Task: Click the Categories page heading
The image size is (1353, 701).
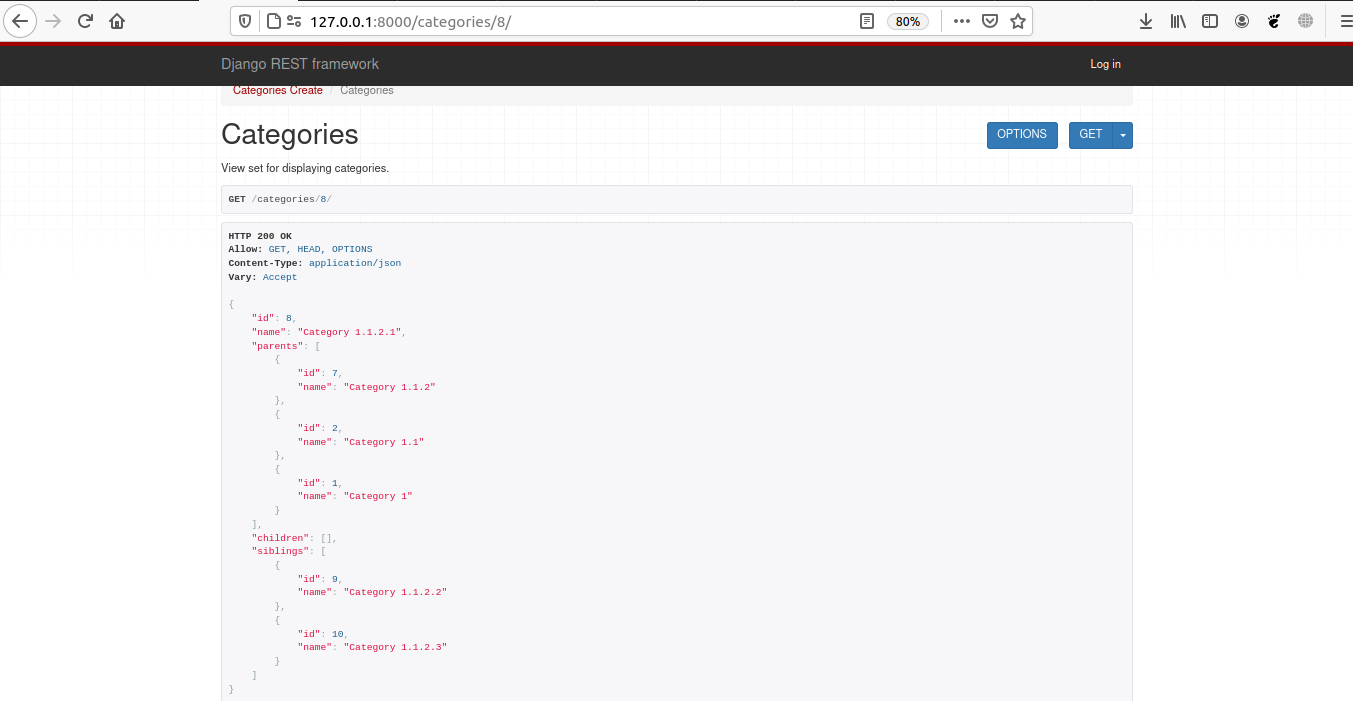Action: click(x=290, y=135)
